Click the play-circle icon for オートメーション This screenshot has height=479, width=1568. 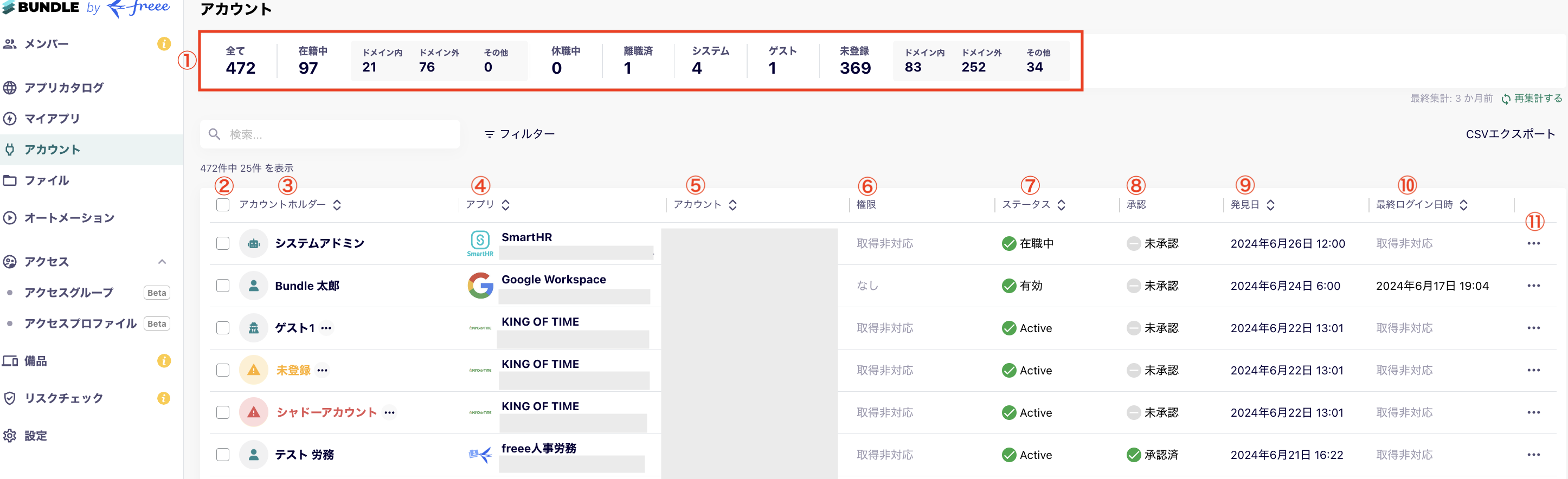[10, 218]
